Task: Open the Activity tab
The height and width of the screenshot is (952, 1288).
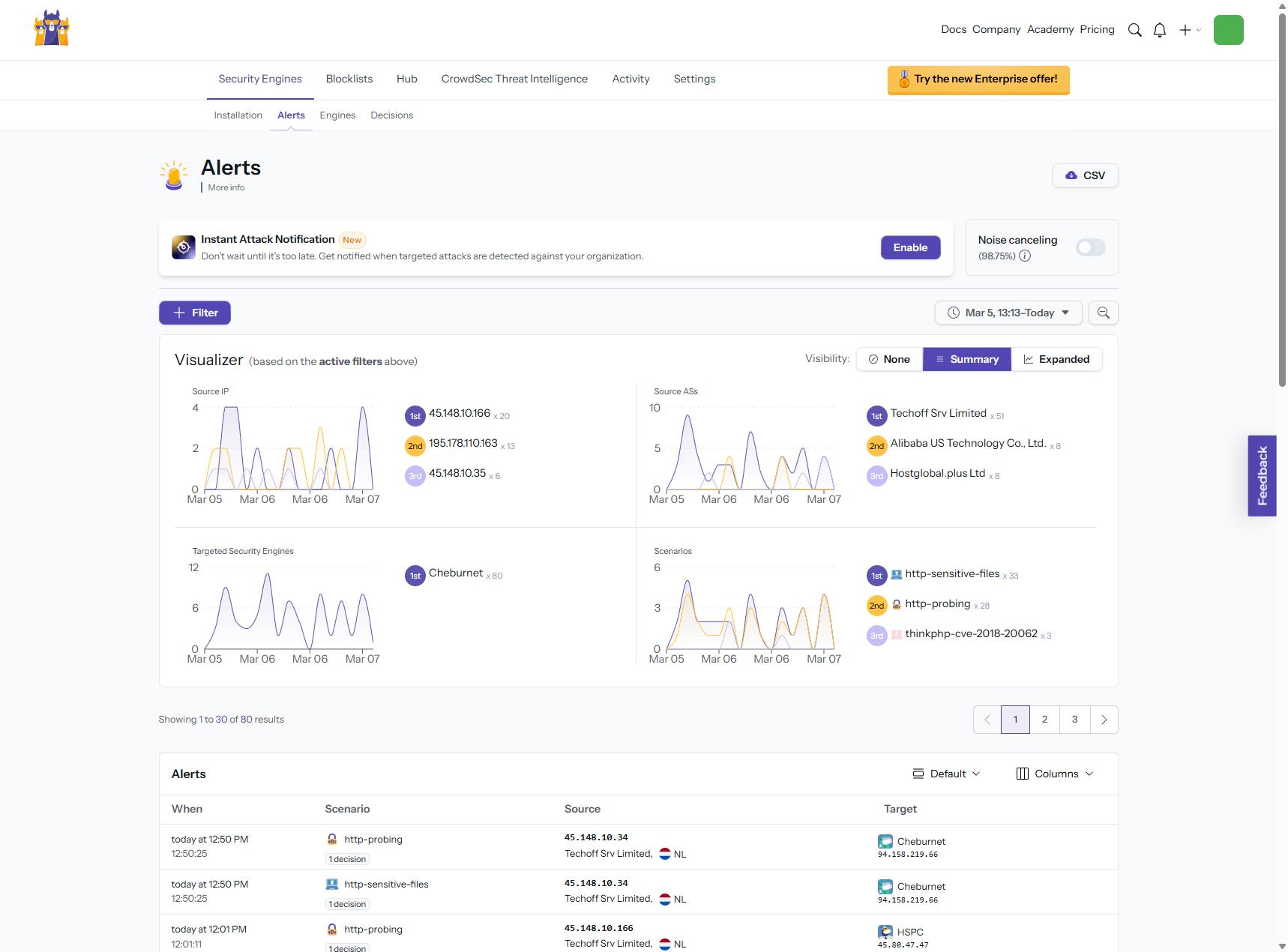Action: tap(631, 79)
